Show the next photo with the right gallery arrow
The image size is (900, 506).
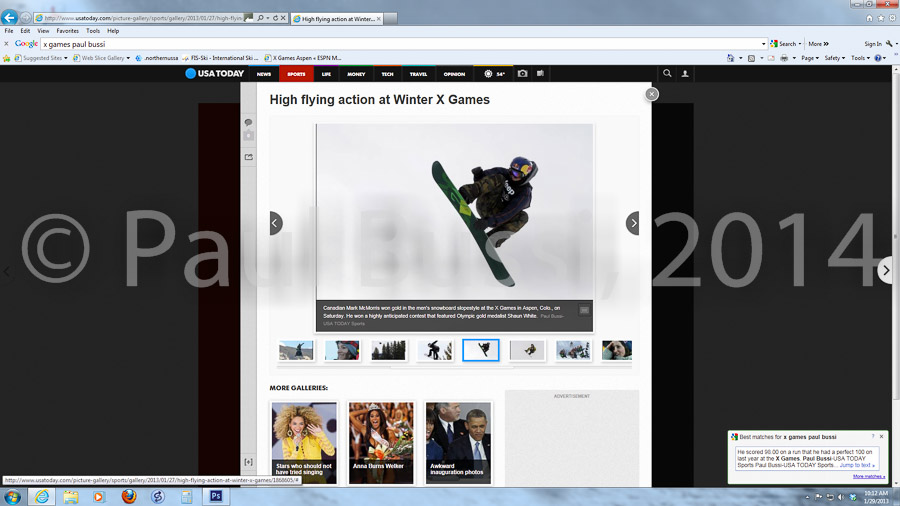[633, 223]
